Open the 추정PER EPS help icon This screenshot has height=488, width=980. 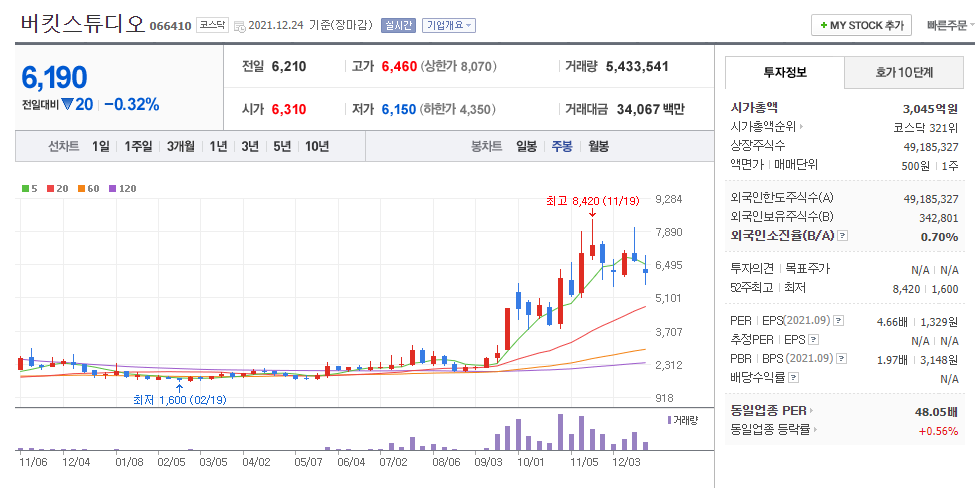point(813,340)
